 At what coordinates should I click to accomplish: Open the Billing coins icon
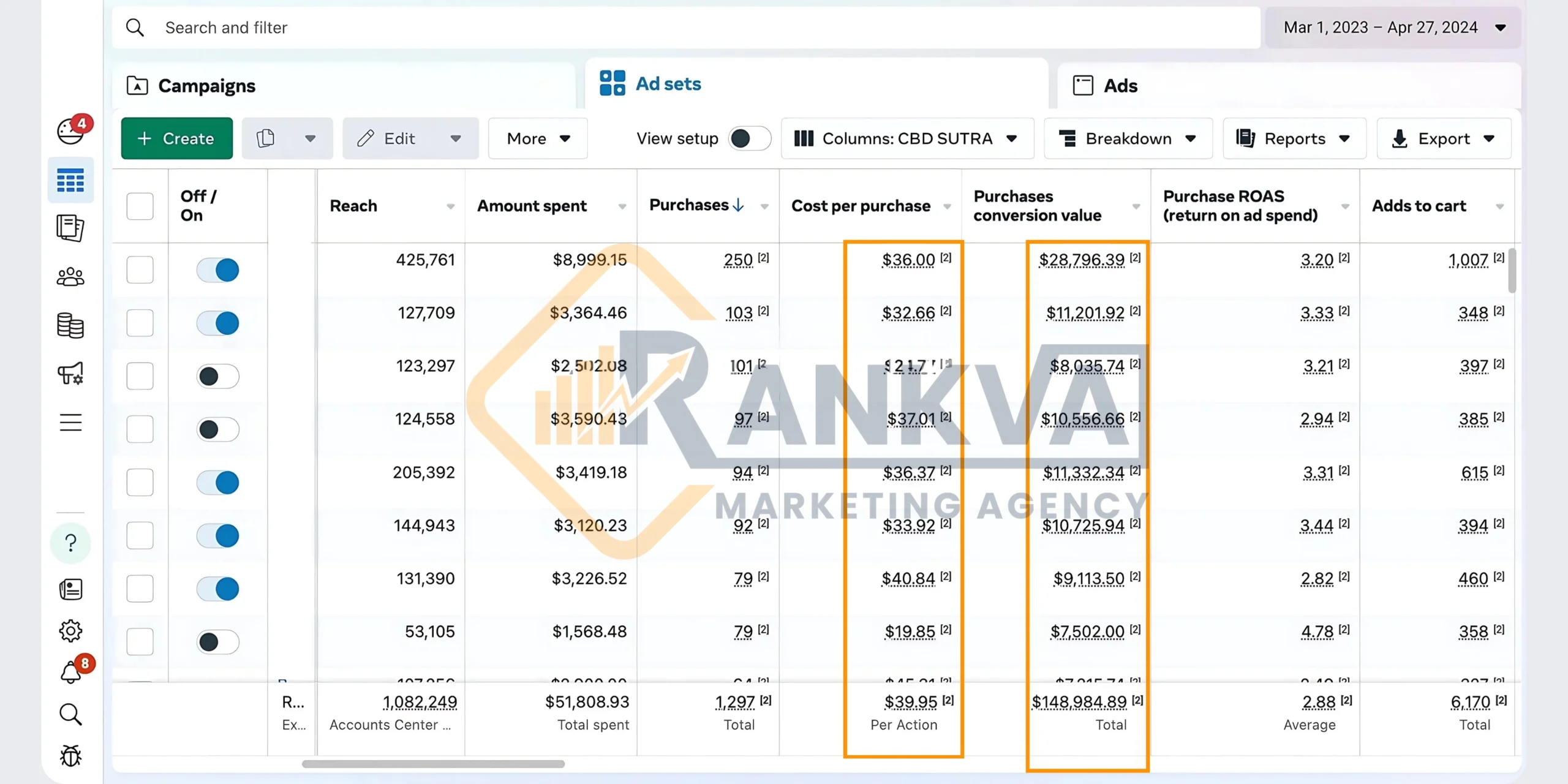coord(70,325)
